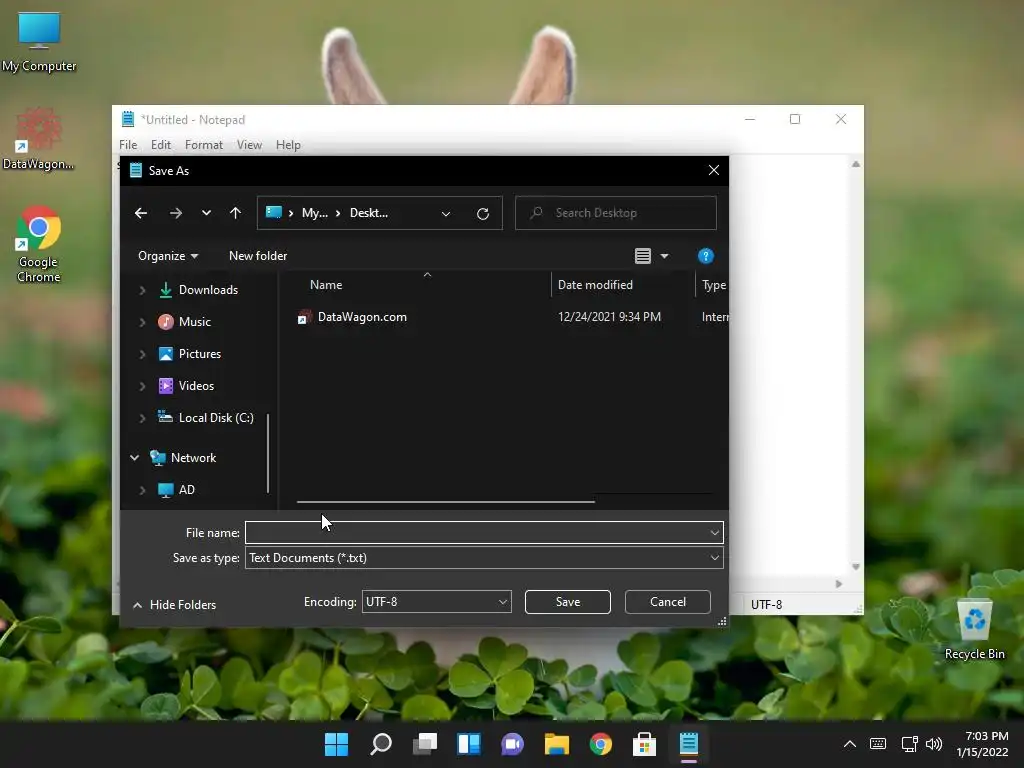Click the forward arrow in Save As dialog
Screen dimensions: 1024x768
click(x=176, y=213)
